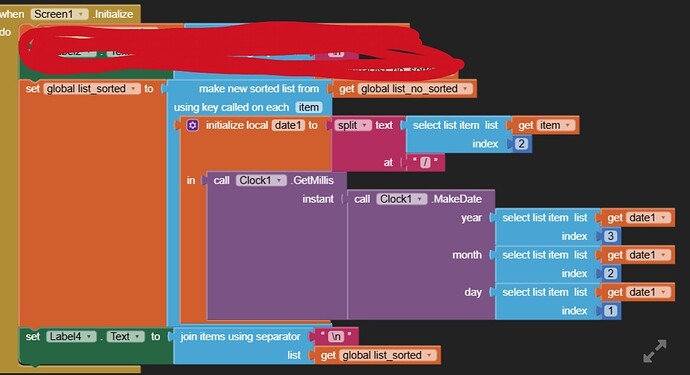690x375 pixels.
Task: Click the index number 2 under get item
Action: [x=521, y=144]
